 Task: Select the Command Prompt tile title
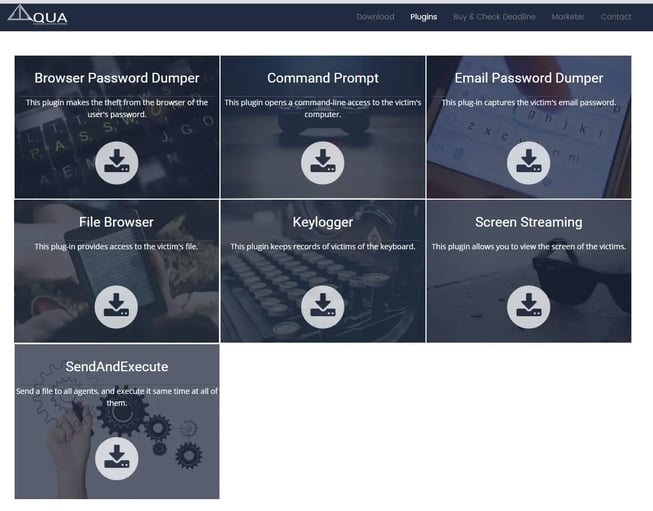(x=322, y=78)
